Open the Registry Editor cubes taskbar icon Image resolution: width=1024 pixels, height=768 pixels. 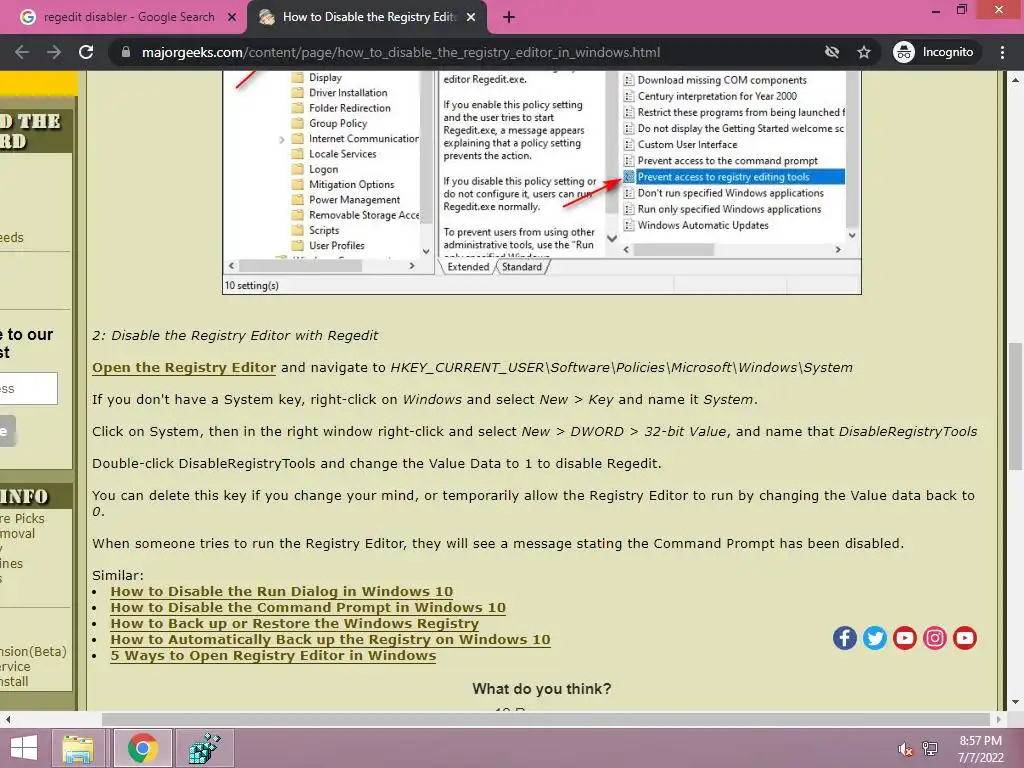click(204, 748)
